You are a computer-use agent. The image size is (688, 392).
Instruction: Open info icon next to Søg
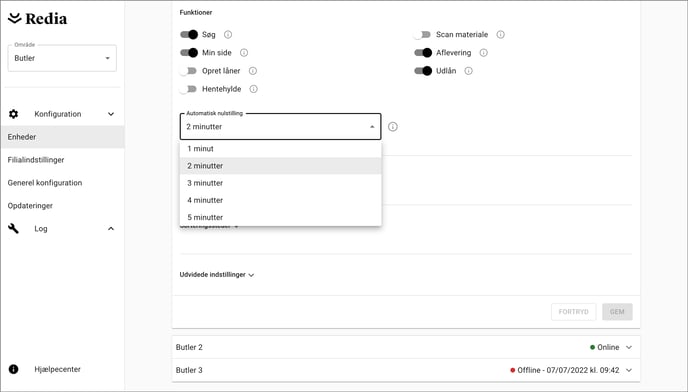[228, 34]
